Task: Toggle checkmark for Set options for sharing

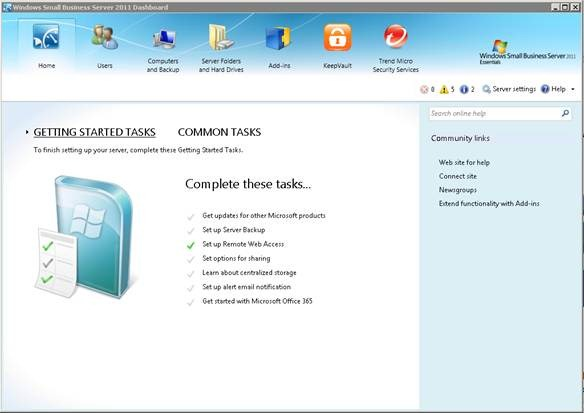Action: coord(191,259)
